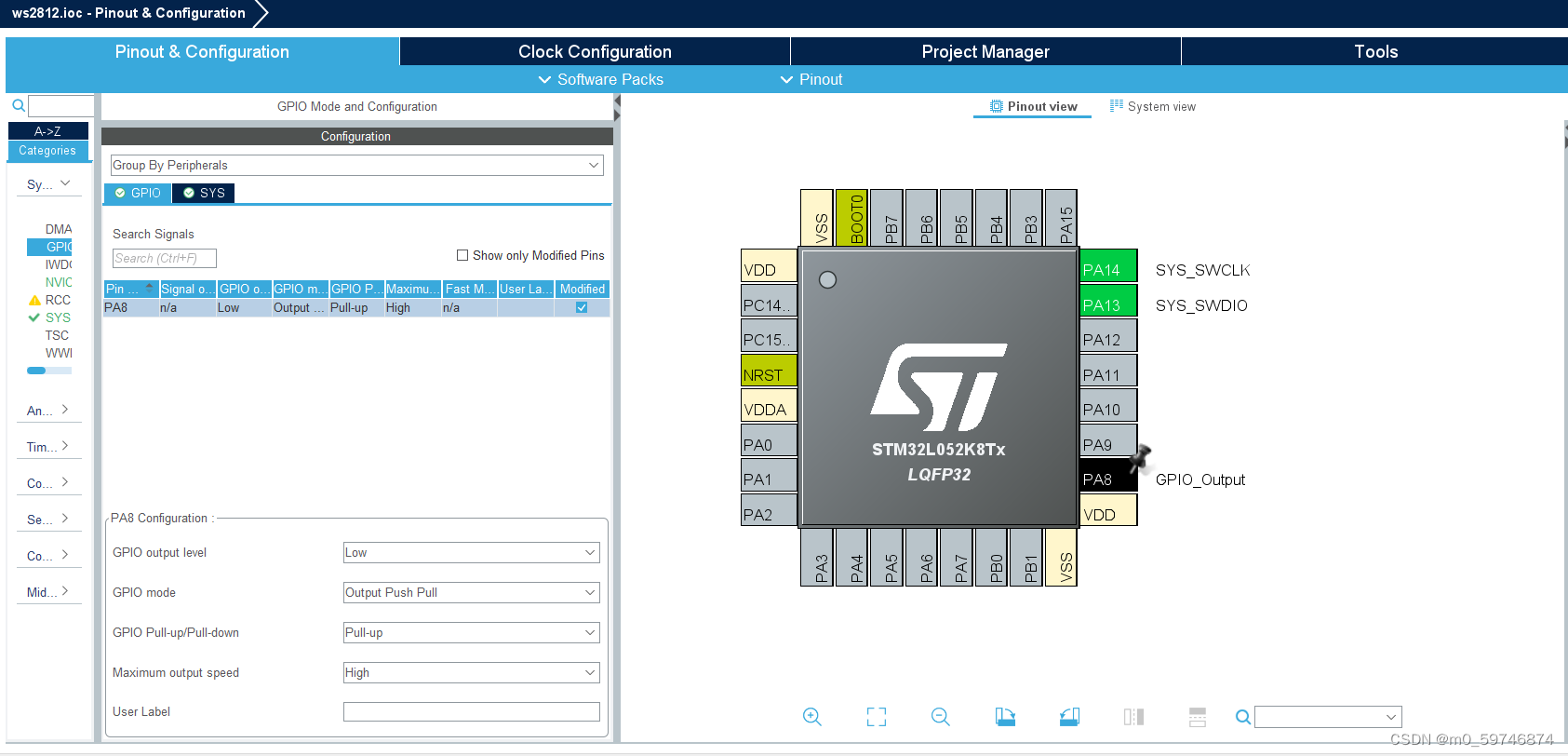Switch to Project Manager tab
Screen dimensions: 1568x756
point(985,52)
